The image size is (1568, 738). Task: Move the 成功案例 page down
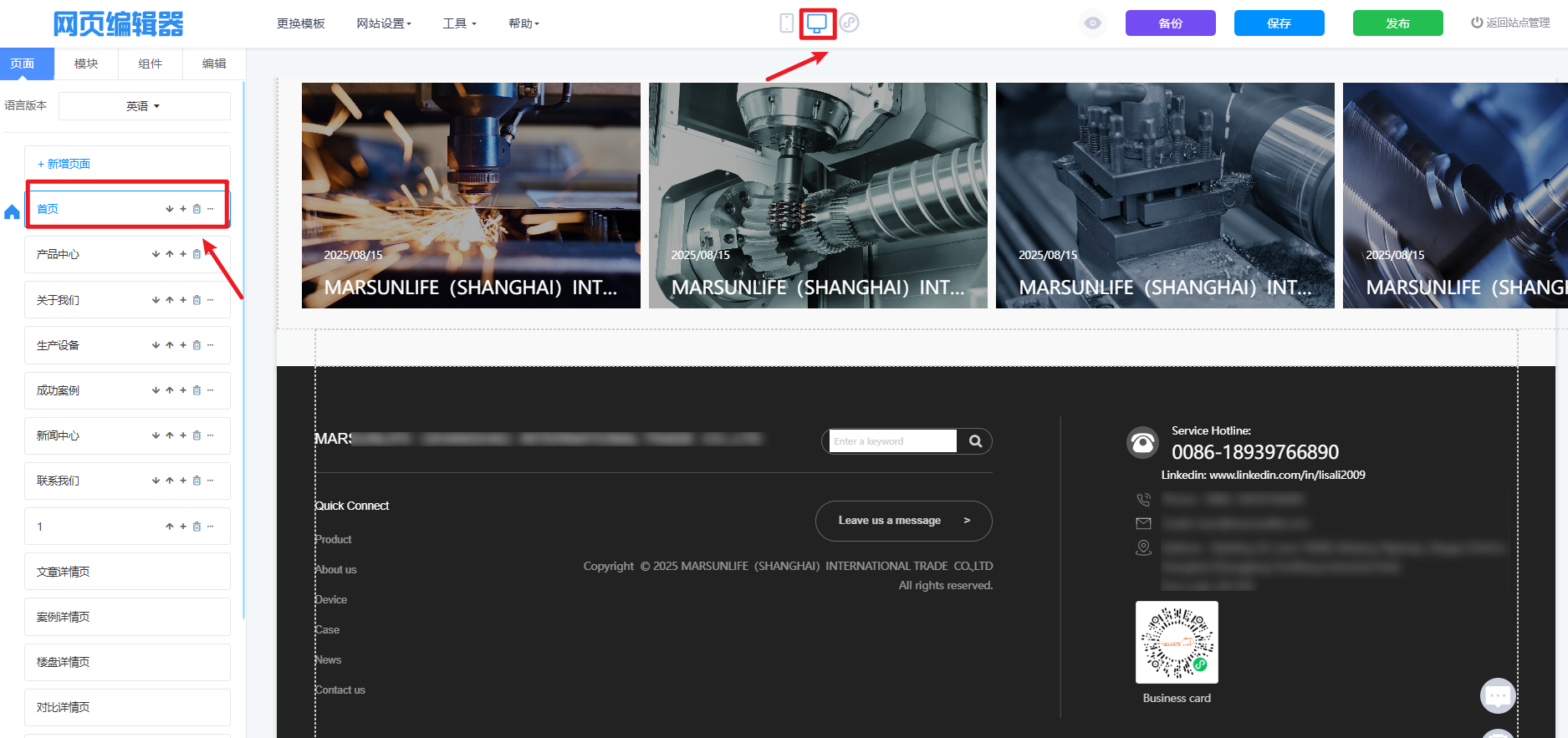tap(156, 390)
